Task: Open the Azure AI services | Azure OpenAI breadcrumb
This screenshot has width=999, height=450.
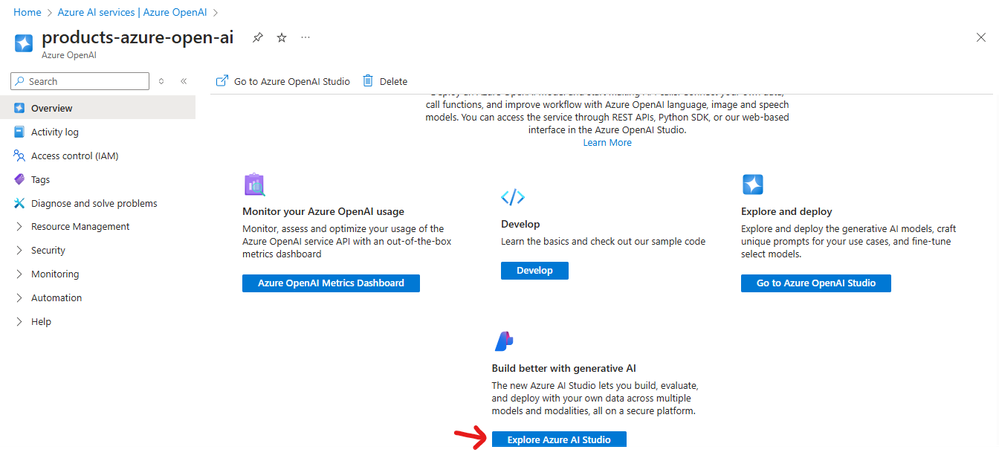Action: 132,11
